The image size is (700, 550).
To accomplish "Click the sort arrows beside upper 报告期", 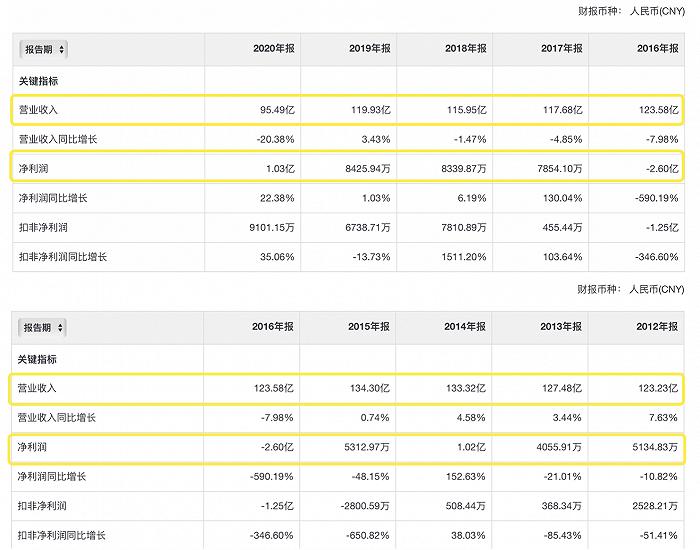I will (62, 49).
